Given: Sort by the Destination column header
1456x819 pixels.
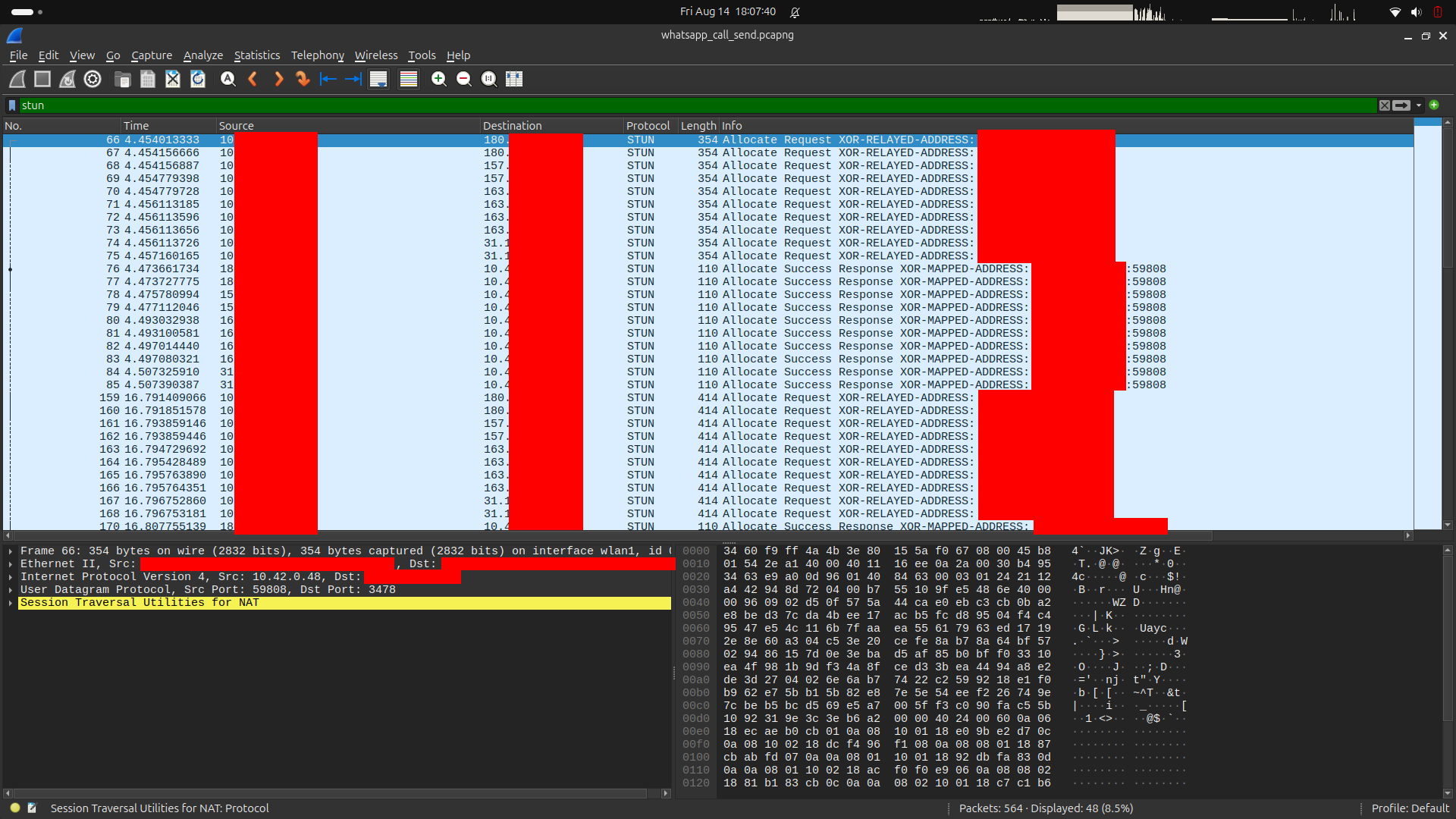Looking at the screenshot, I should point(552,126).
